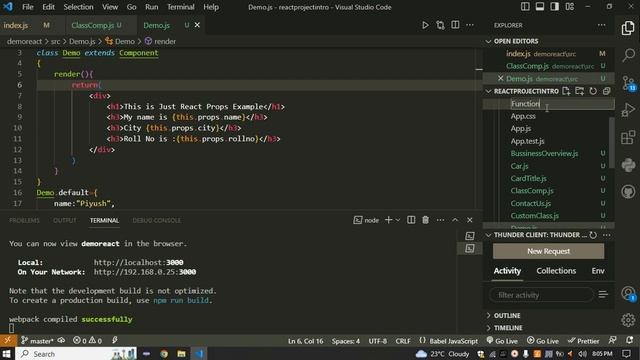Collapse the REACTPROJECTINTRO folder section

(489, 91)
